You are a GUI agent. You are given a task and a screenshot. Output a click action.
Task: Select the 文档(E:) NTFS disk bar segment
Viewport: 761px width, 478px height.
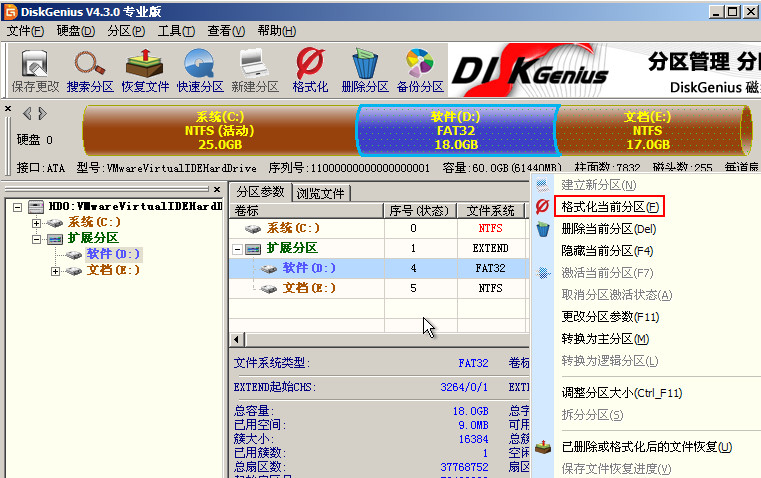pos(650,131)
